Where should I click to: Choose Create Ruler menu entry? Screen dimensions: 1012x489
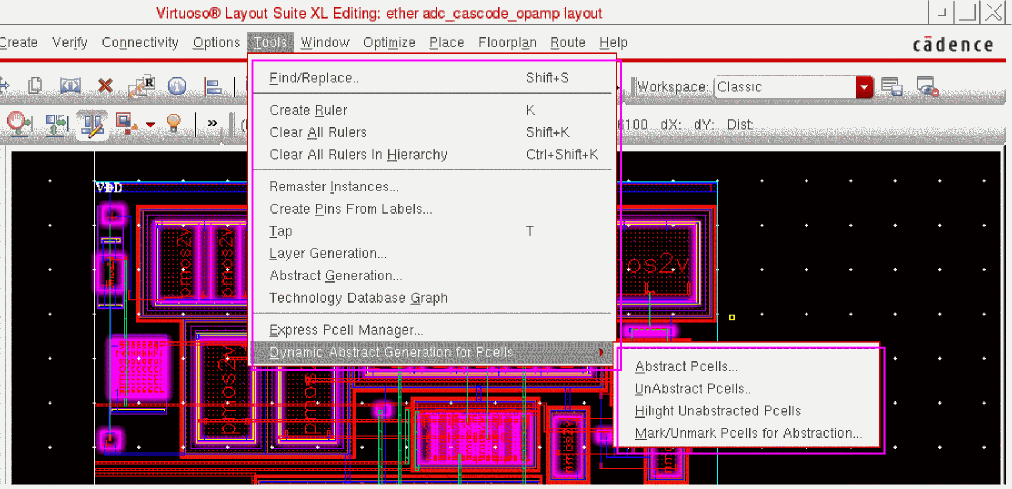coord(432,110)
